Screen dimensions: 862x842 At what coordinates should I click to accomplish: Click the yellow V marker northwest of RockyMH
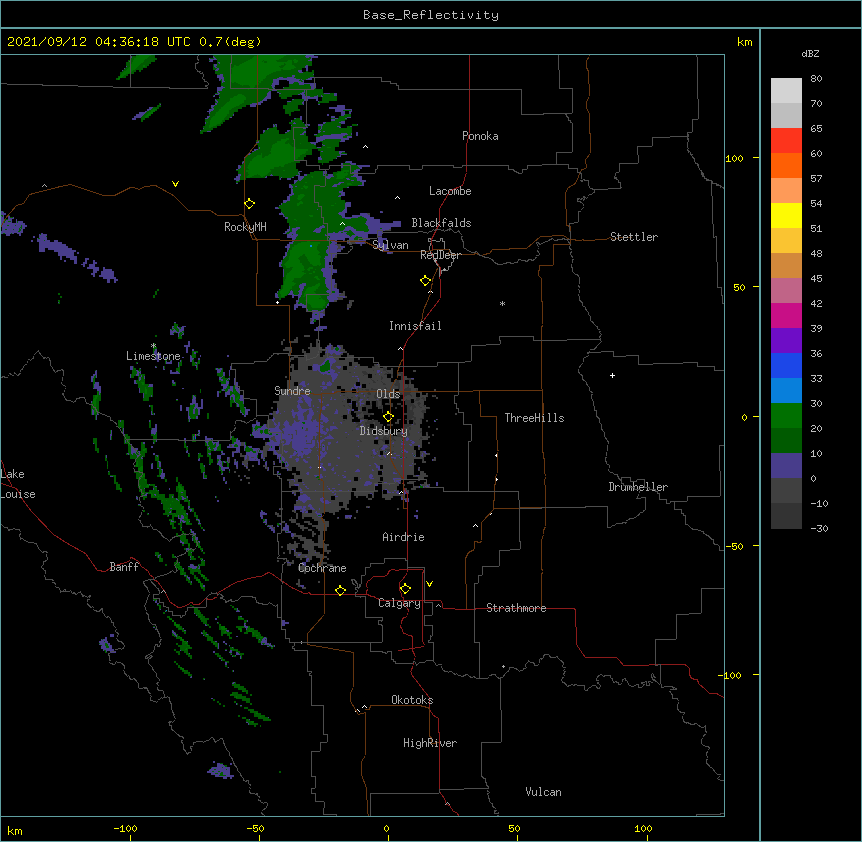click(175, 184)
